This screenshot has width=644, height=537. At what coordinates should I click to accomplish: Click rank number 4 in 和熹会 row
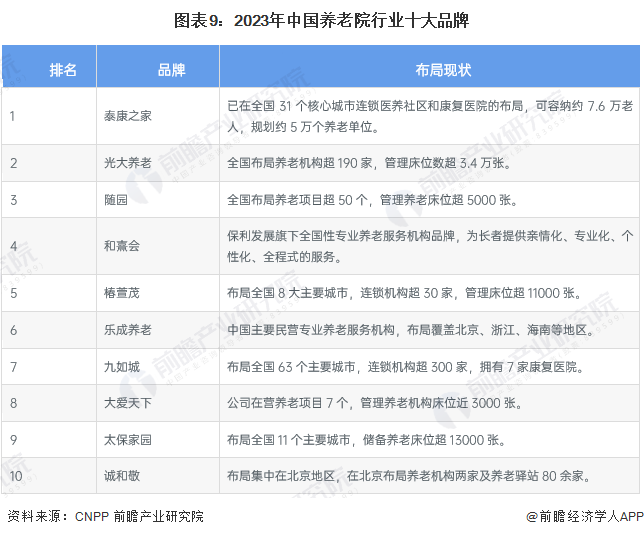click(14, 246)
